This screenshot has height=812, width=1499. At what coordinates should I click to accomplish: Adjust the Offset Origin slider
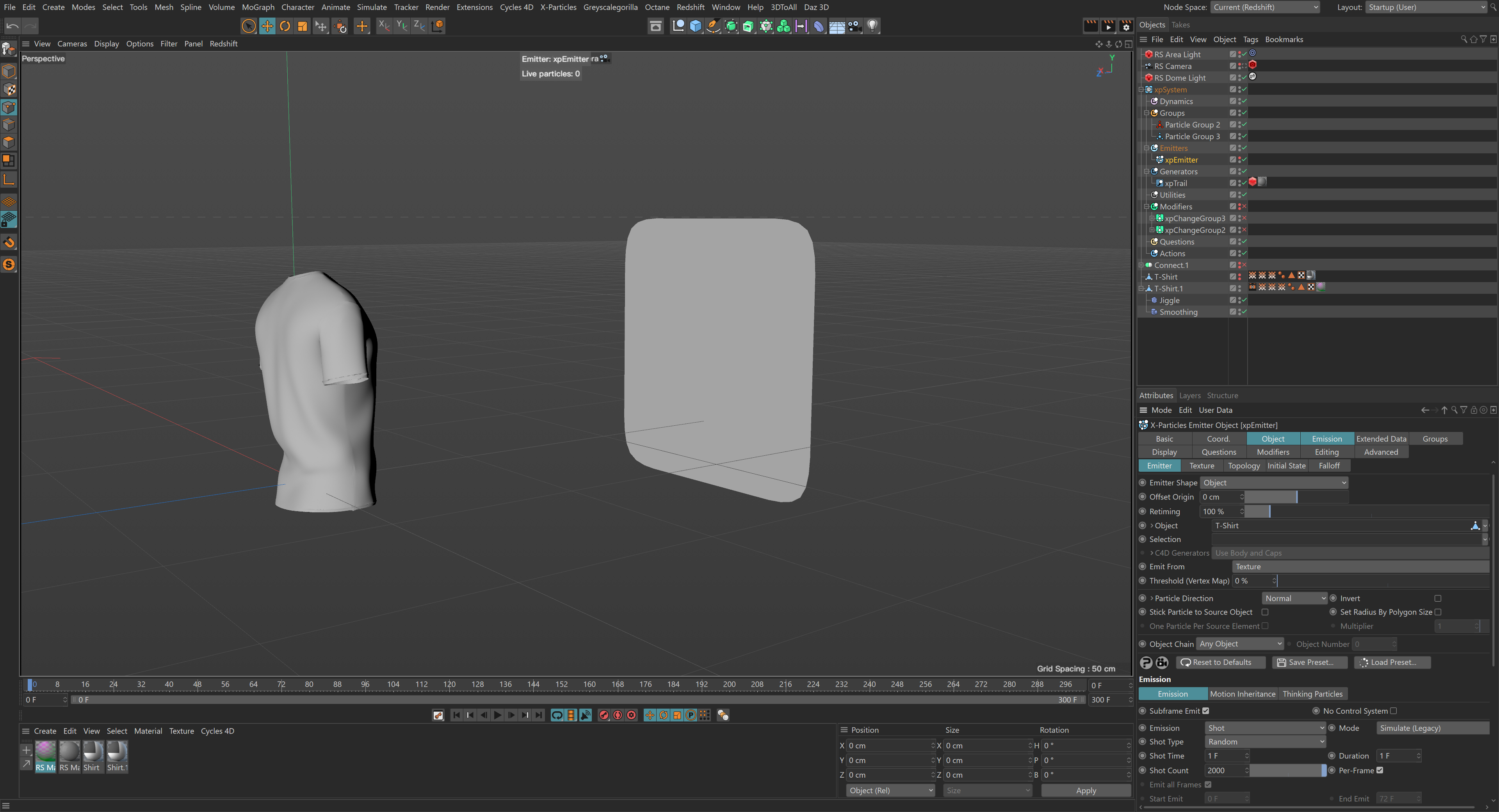[1296, 497]
